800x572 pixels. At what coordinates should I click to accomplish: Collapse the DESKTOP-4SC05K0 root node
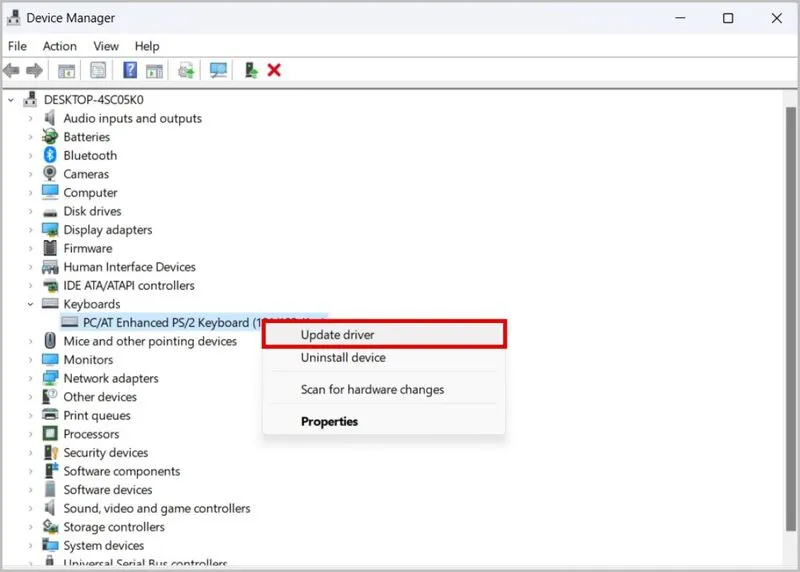click(x=11, y=100)
